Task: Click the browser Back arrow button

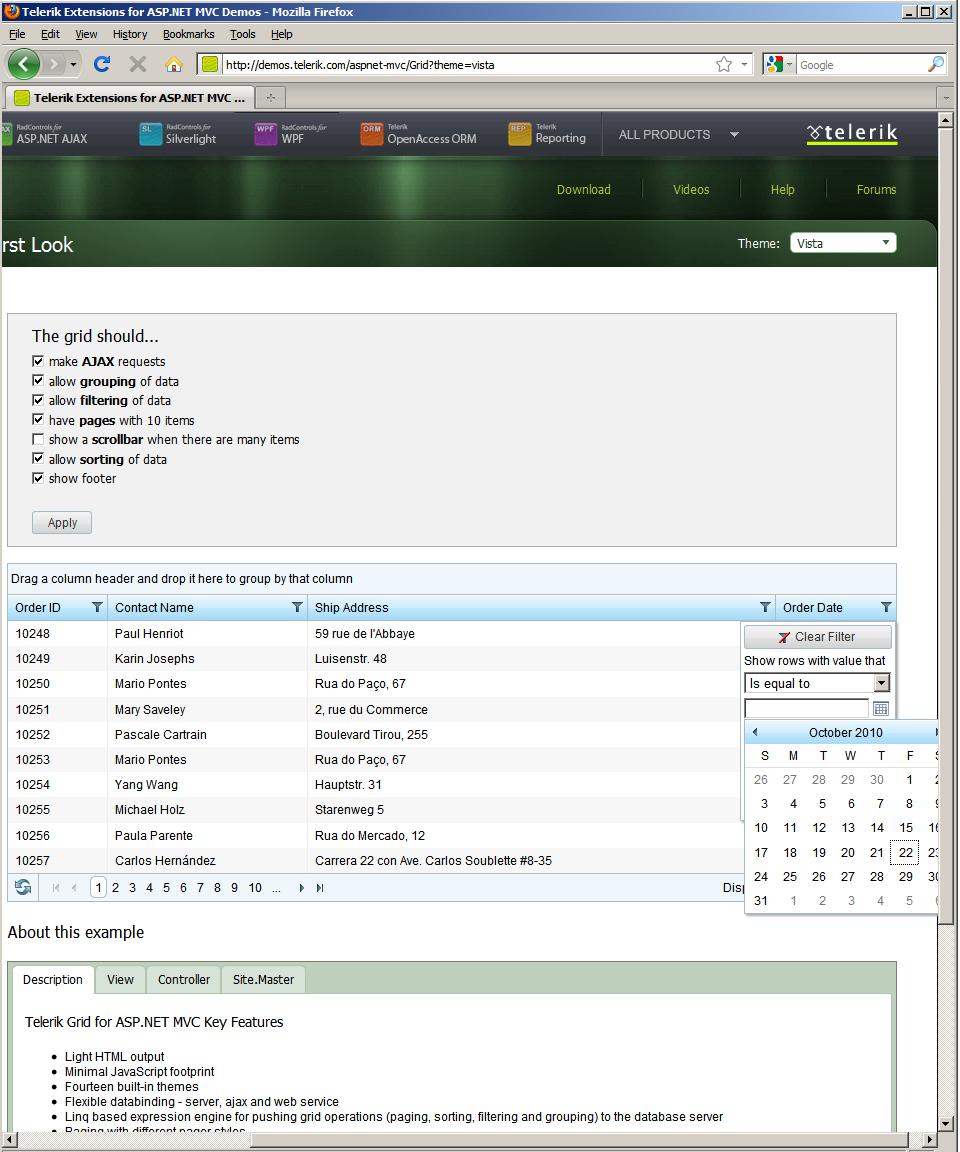Action: pos(24,65)
